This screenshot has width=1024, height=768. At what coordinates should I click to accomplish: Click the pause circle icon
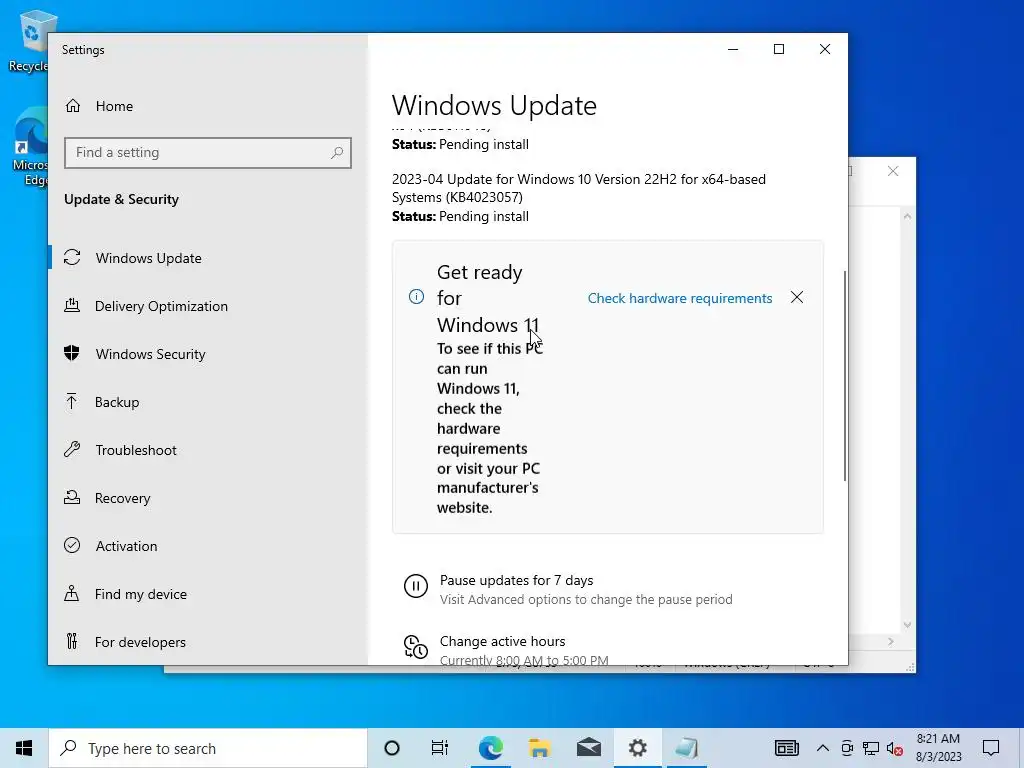tap(416, 586)
